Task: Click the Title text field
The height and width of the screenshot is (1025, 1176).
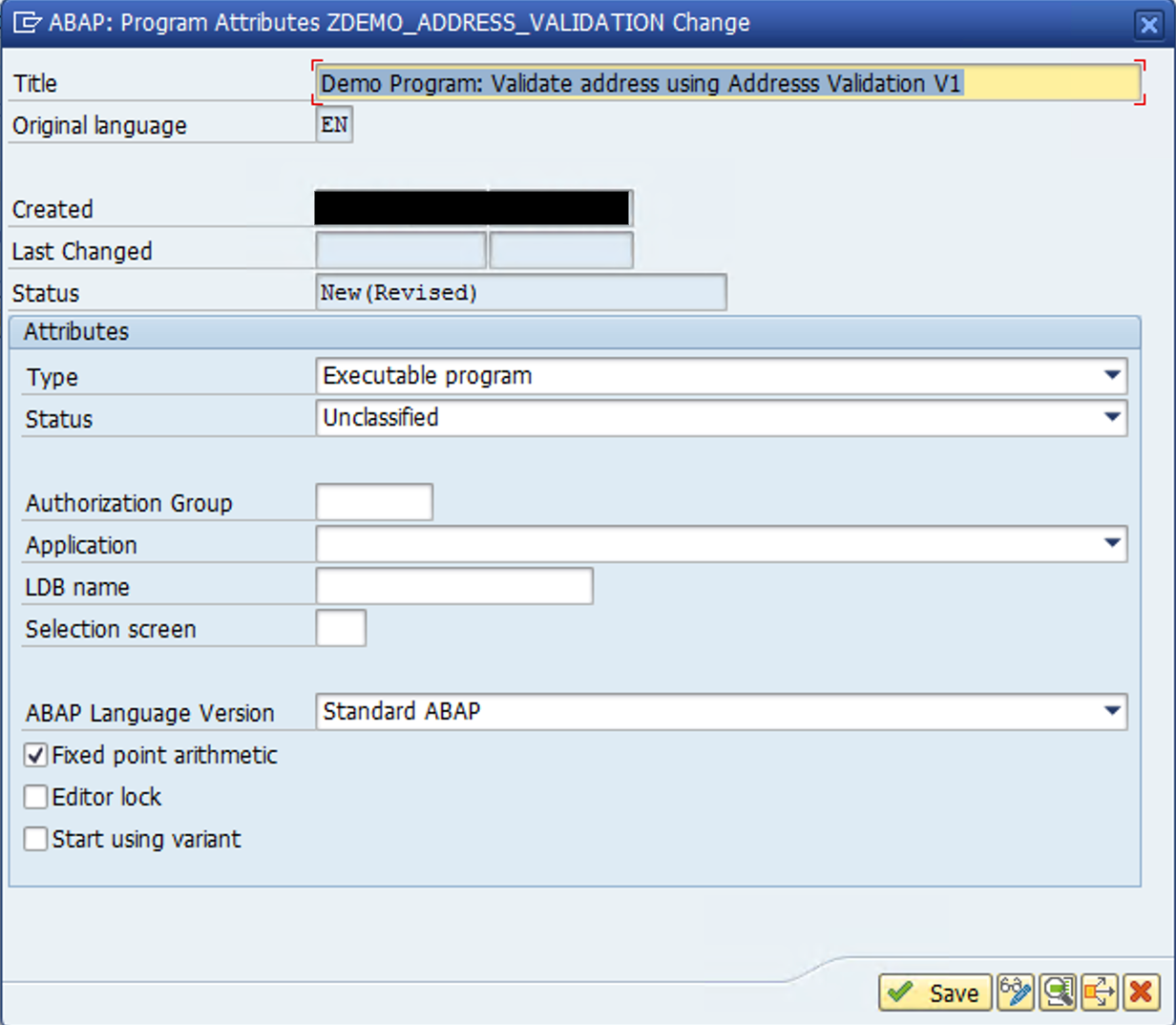Action: (x=725, y=84)
